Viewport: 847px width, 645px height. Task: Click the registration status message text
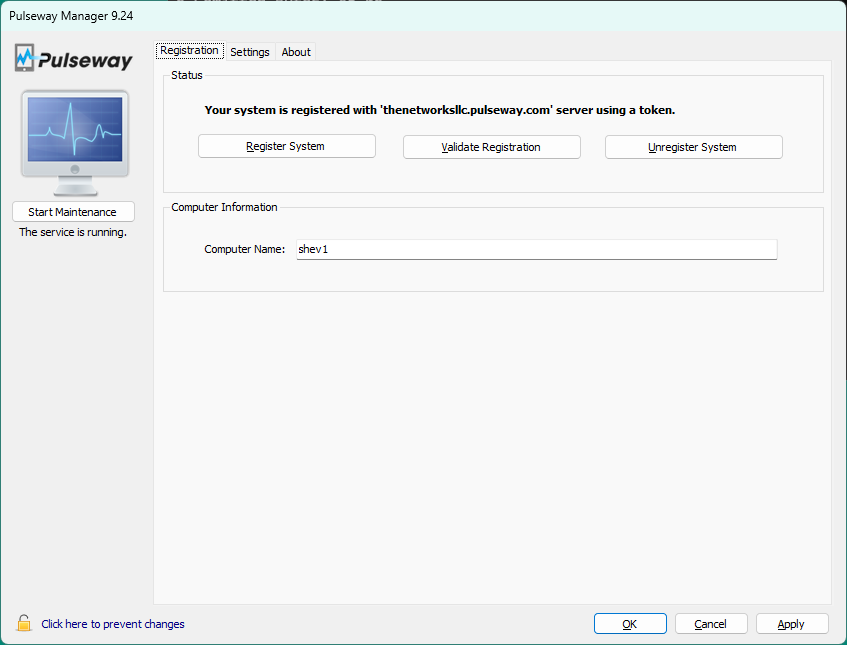tap(439, 110)
